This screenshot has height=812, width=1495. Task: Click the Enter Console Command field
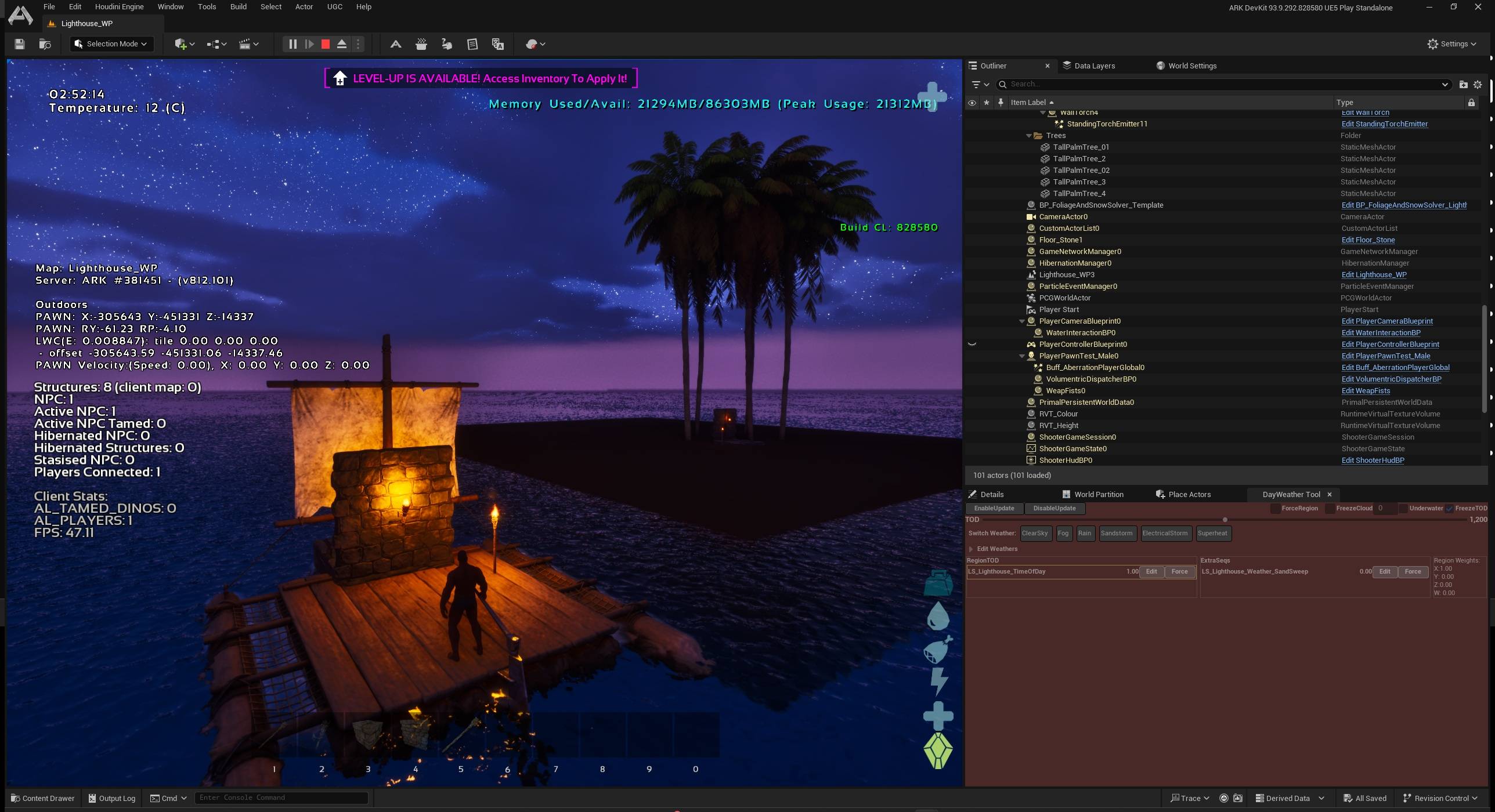281,798
